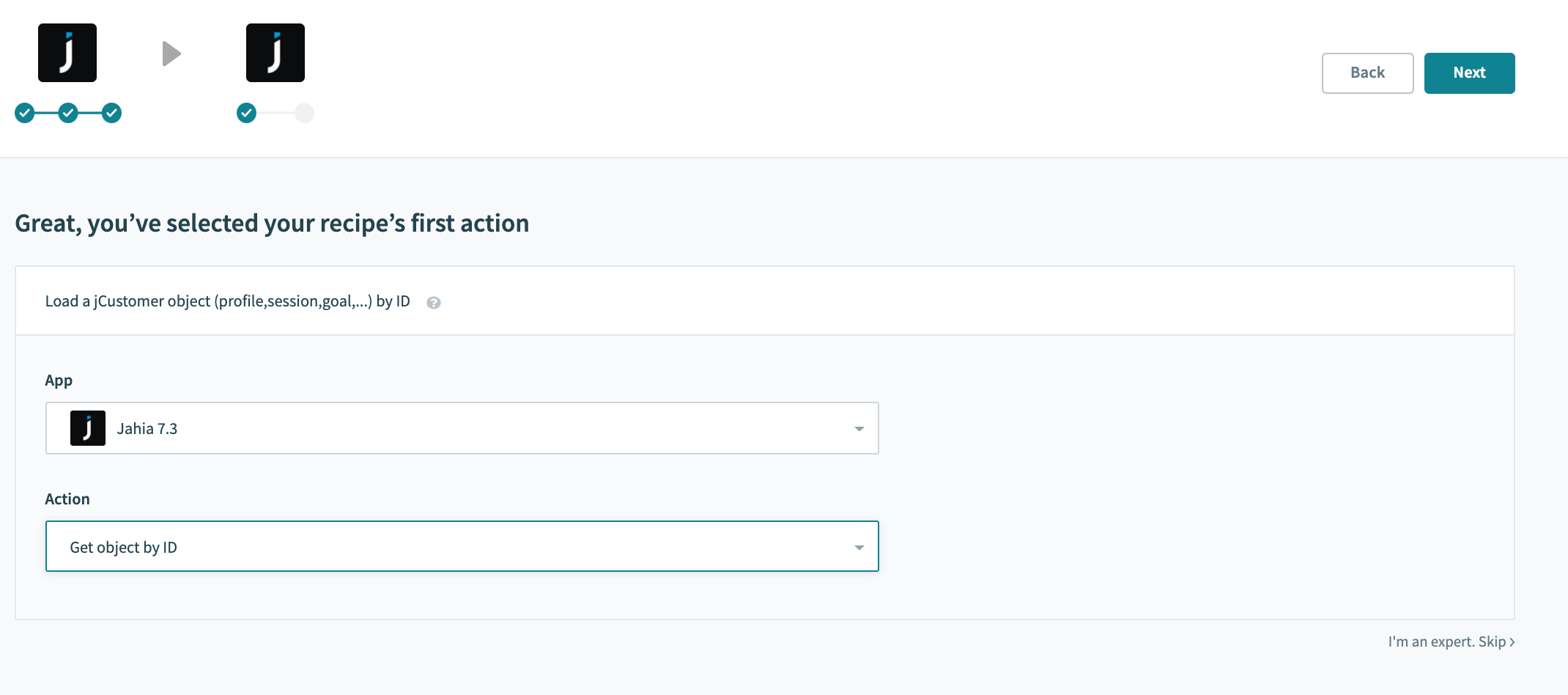Select the second completed trigger step checkmark
The height and width of the screenshot is (695, 1568).
68,113
